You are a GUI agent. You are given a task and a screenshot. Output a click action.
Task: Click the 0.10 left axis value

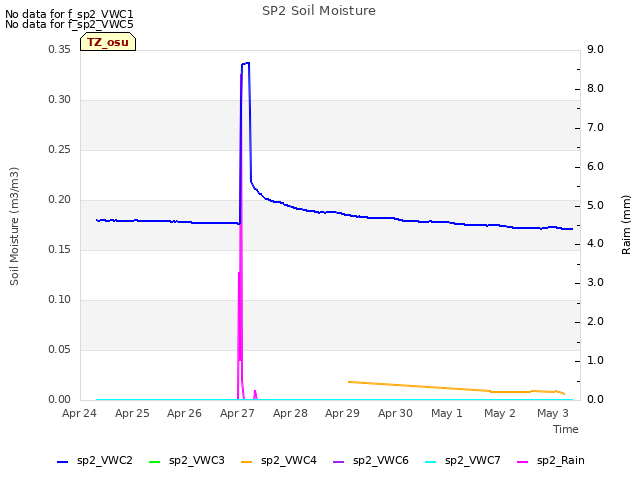(60, 300)
